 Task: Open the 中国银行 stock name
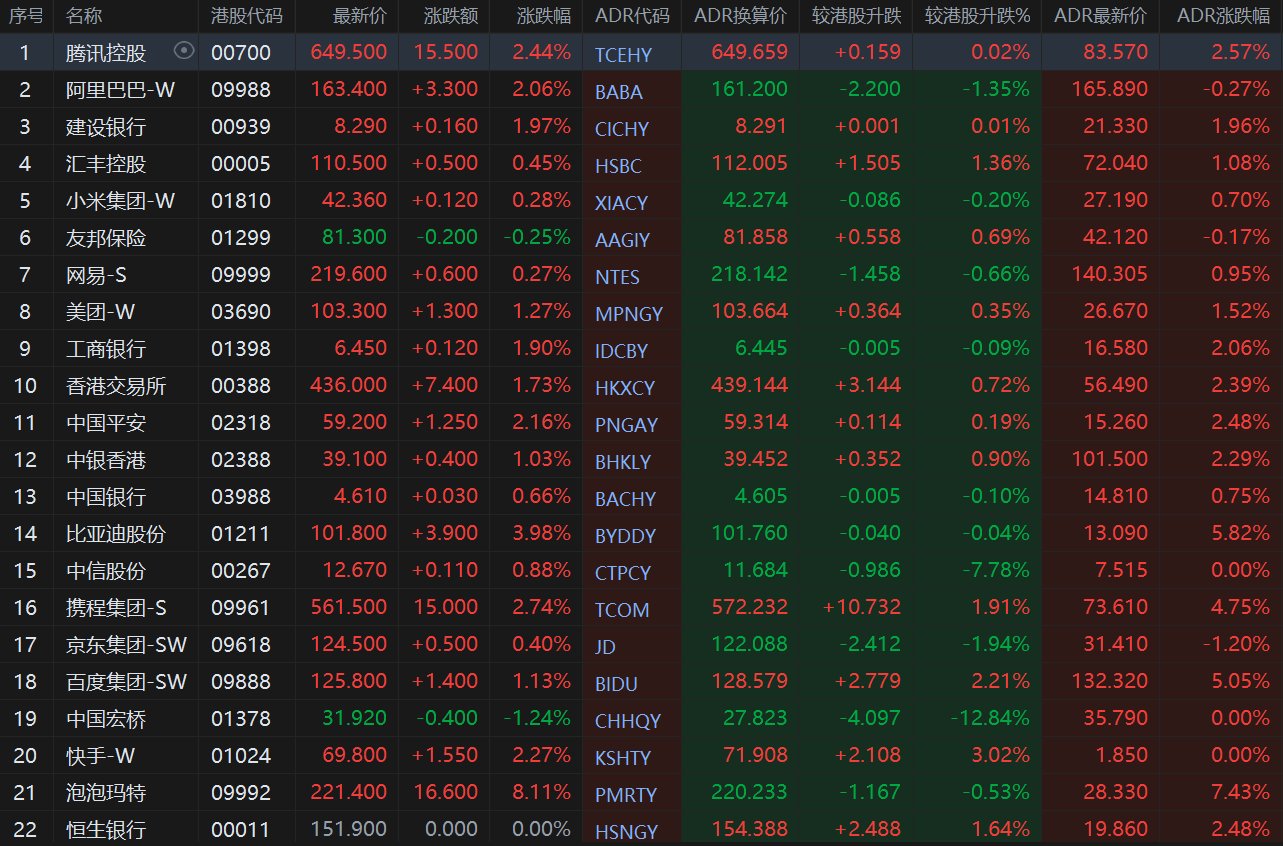[x=106, y=497]
